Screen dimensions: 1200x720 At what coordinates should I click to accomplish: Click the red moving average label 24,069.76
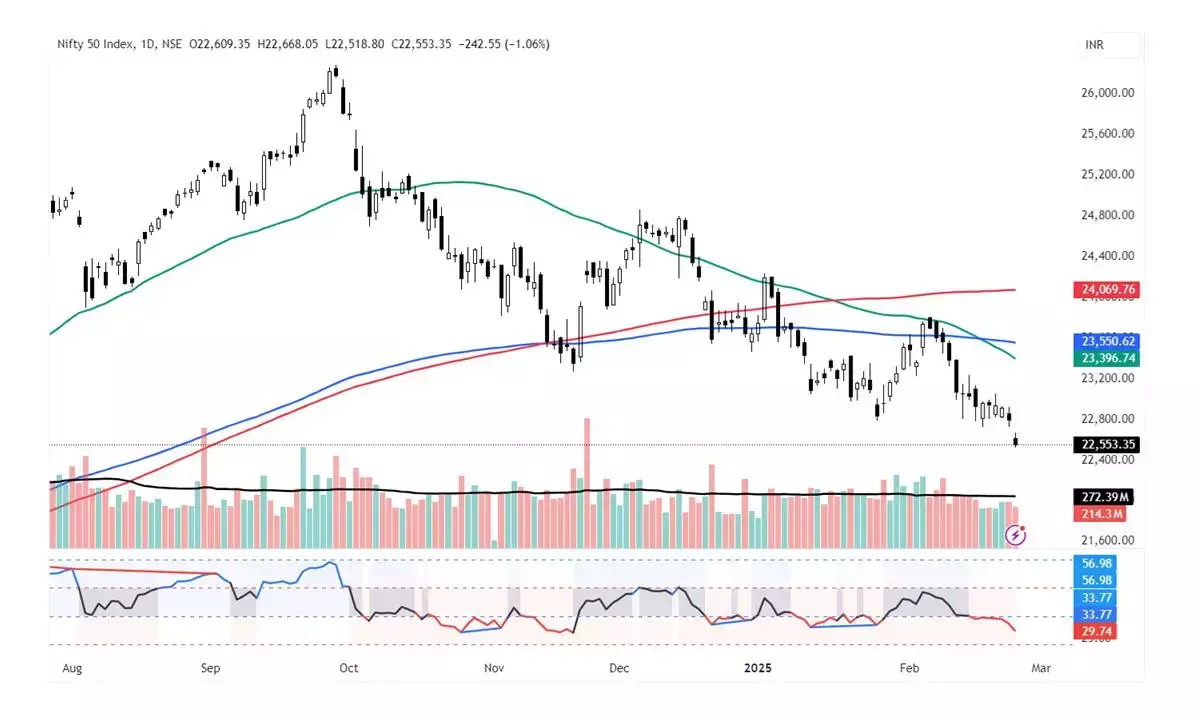point(1107,288)
